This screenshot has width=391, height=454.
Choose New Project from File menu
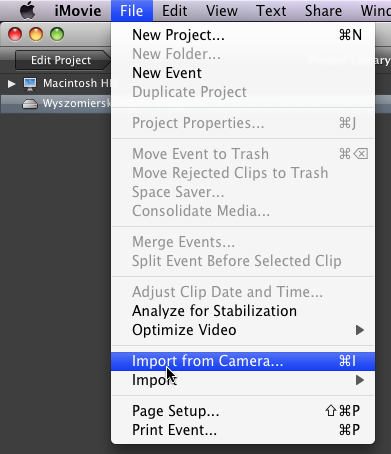[243, 35]
